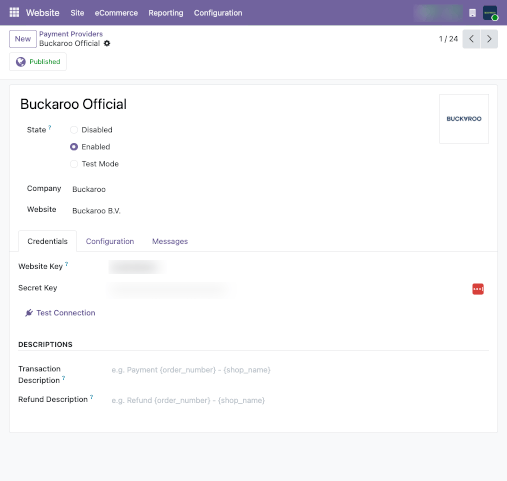507x481 pixels.
Task: Click the Test Connection link
Action: point(66,313)
